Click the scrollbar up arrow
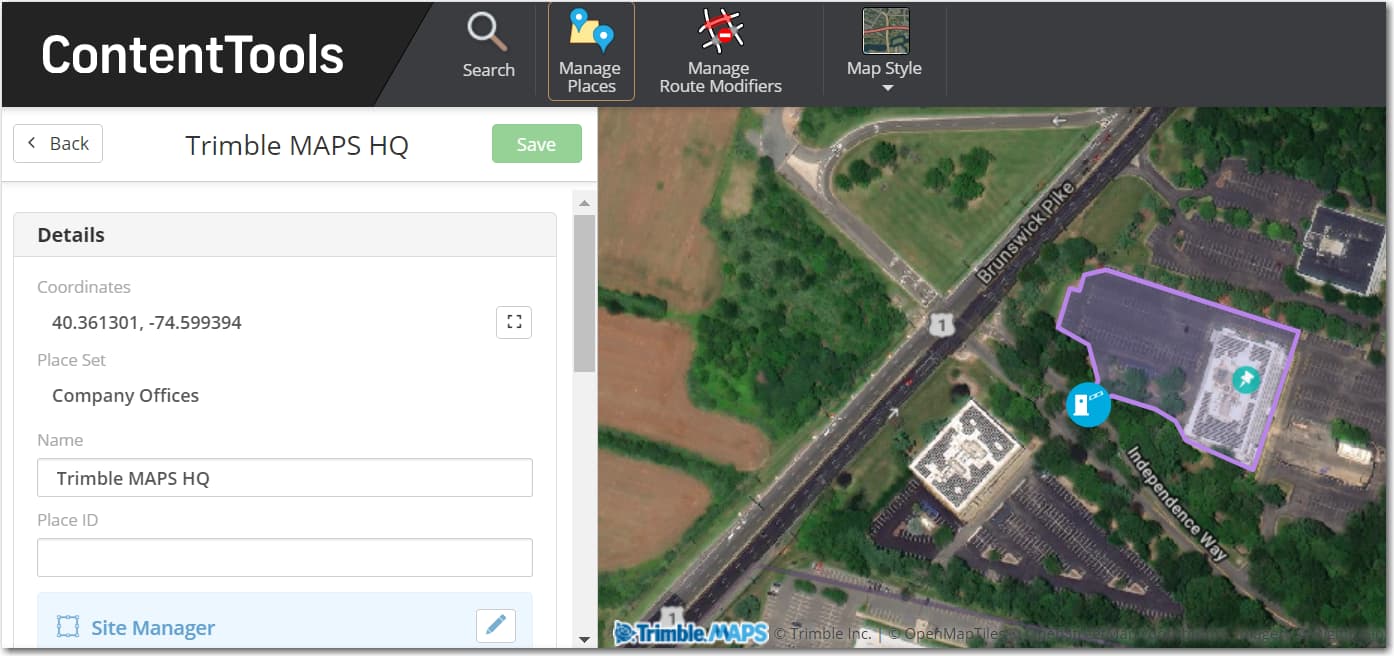The height and width of the screenshot is (656, 1394). point(585,203)
